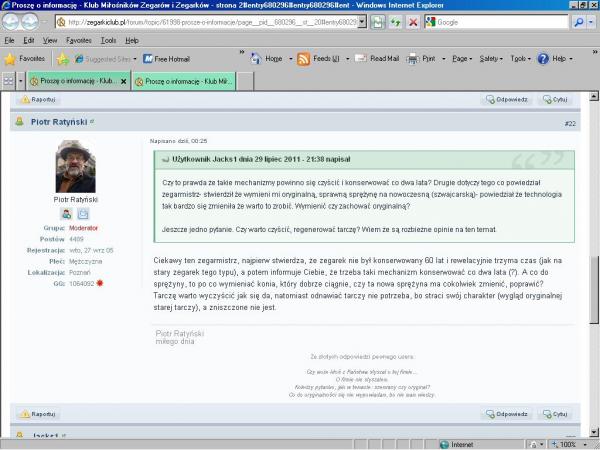
Task: Go back with the browser Back arrow
Action: (x=10, y=22)
